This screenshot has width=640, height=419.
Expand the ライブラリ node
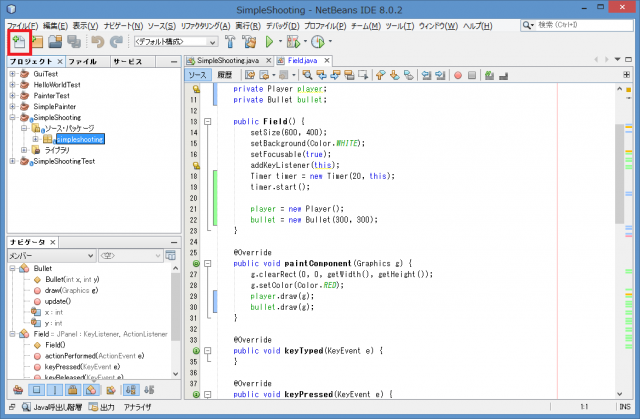(x=24, y=150)
